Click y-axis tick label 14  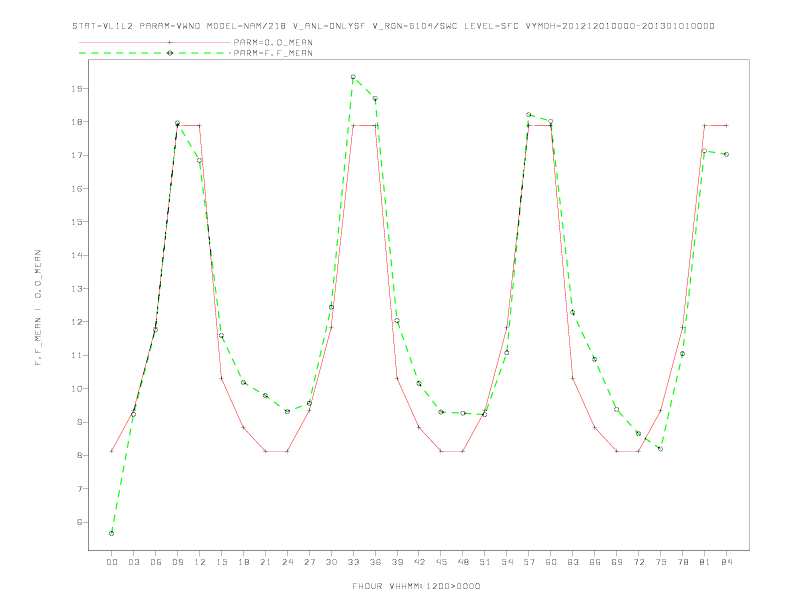[x=76, y=256]
